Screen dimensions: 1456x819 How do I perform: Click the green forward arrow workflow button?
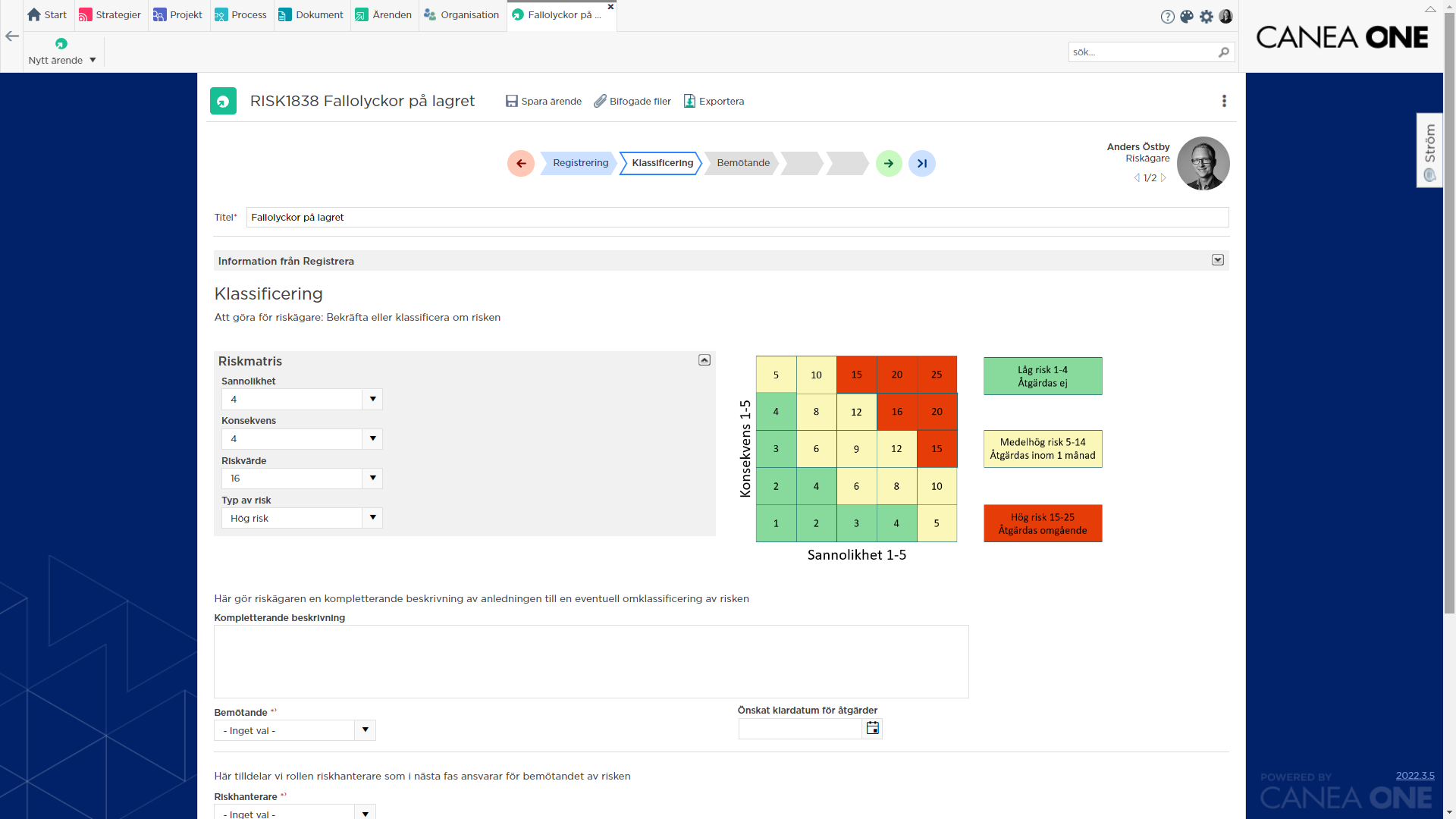(x=889, y=163)
